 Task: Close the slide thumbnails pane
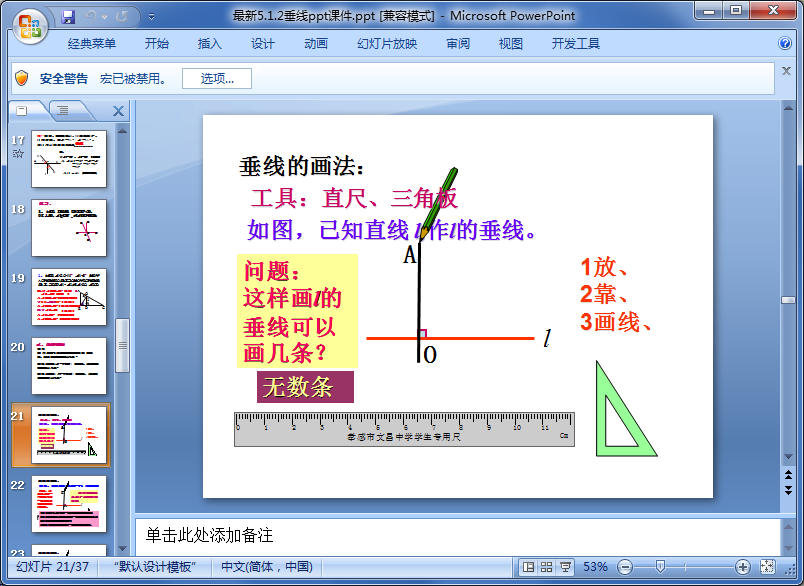pyautogui.click(x=118, y=111)
